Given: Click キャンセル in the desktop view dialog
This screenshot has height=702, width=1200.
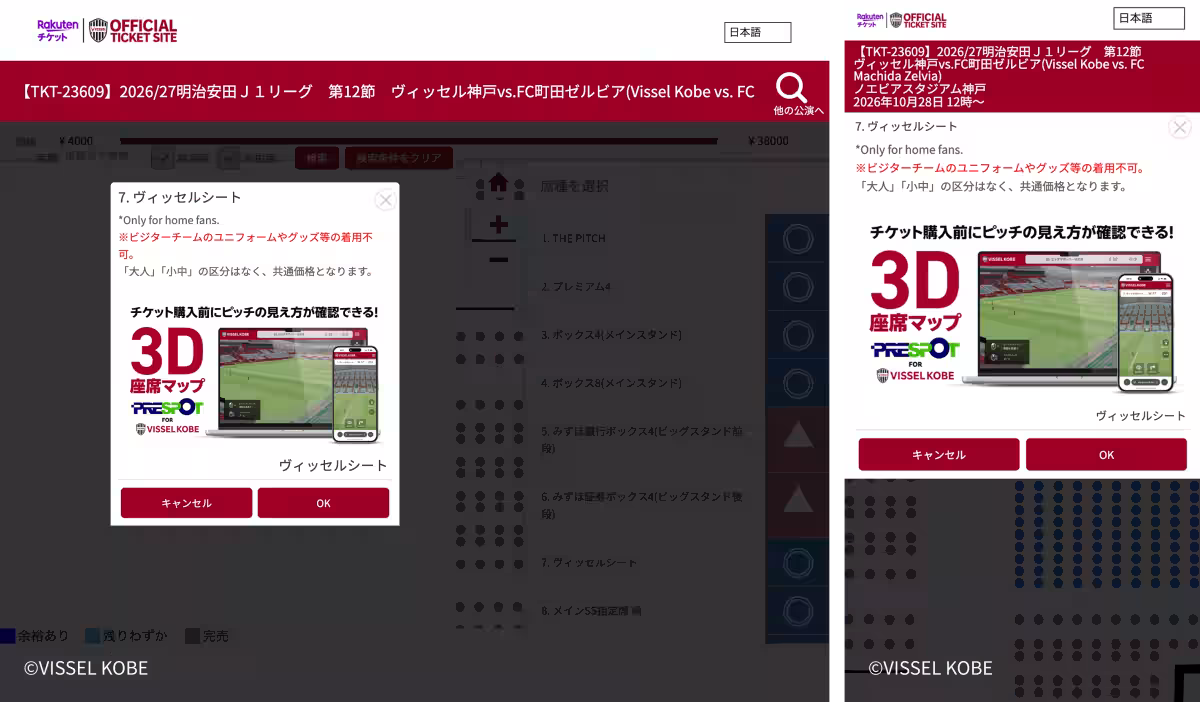Looking at the screenshot, I should click(186, 503).
